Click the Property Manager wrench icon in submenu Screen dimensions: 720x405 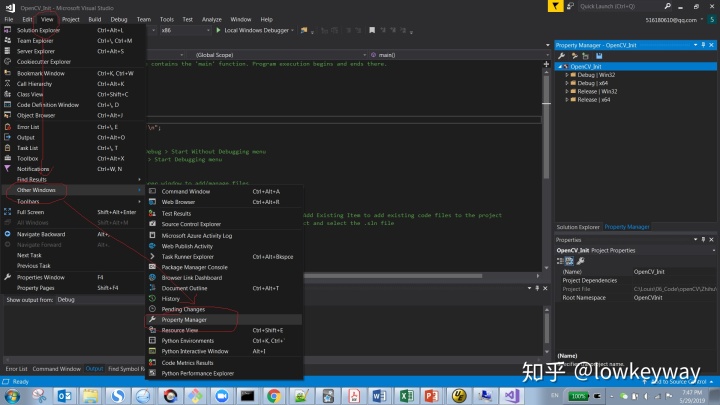tap(152, 319)
